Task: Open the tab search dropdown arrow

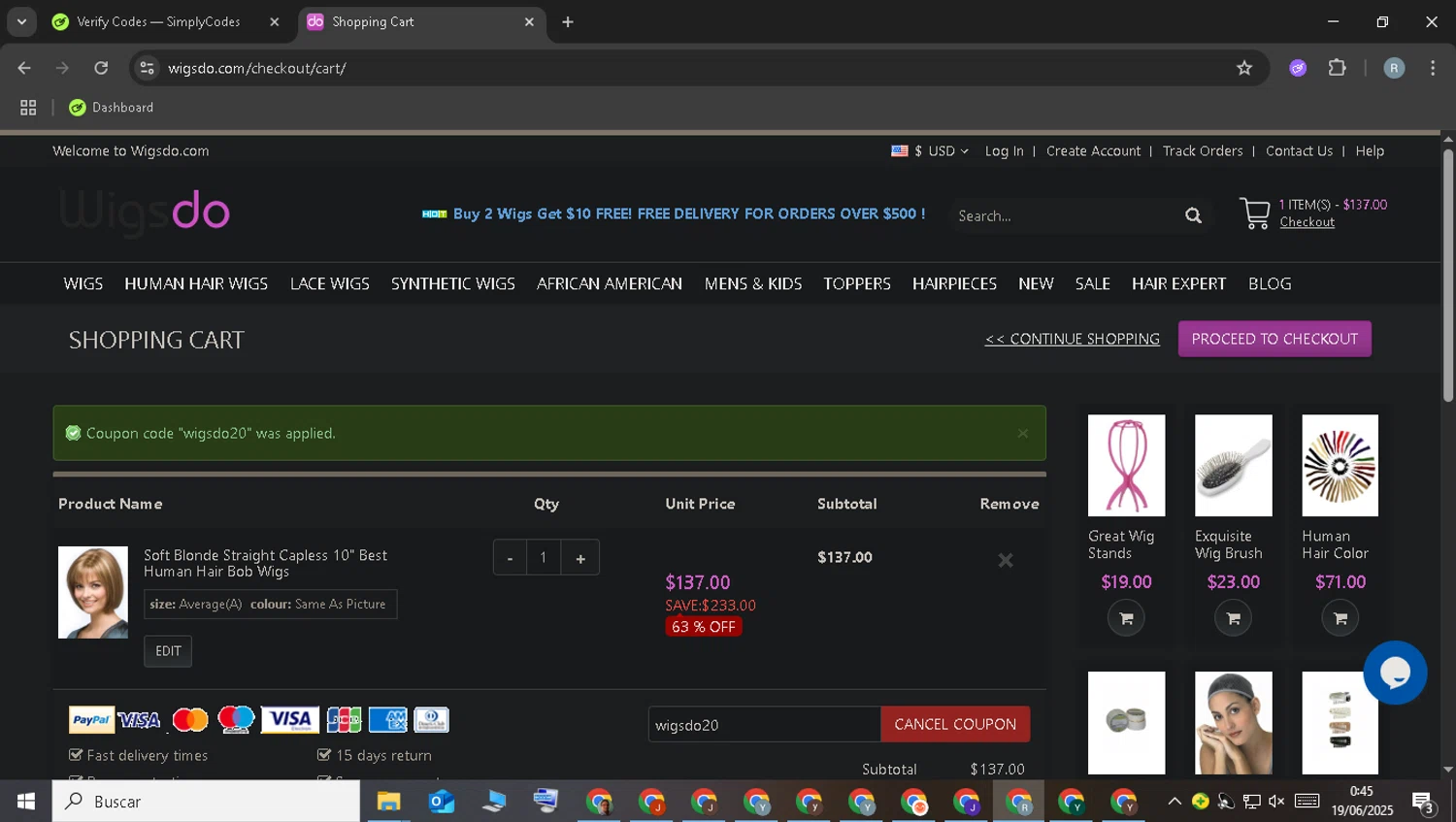Action: (21, 21)
